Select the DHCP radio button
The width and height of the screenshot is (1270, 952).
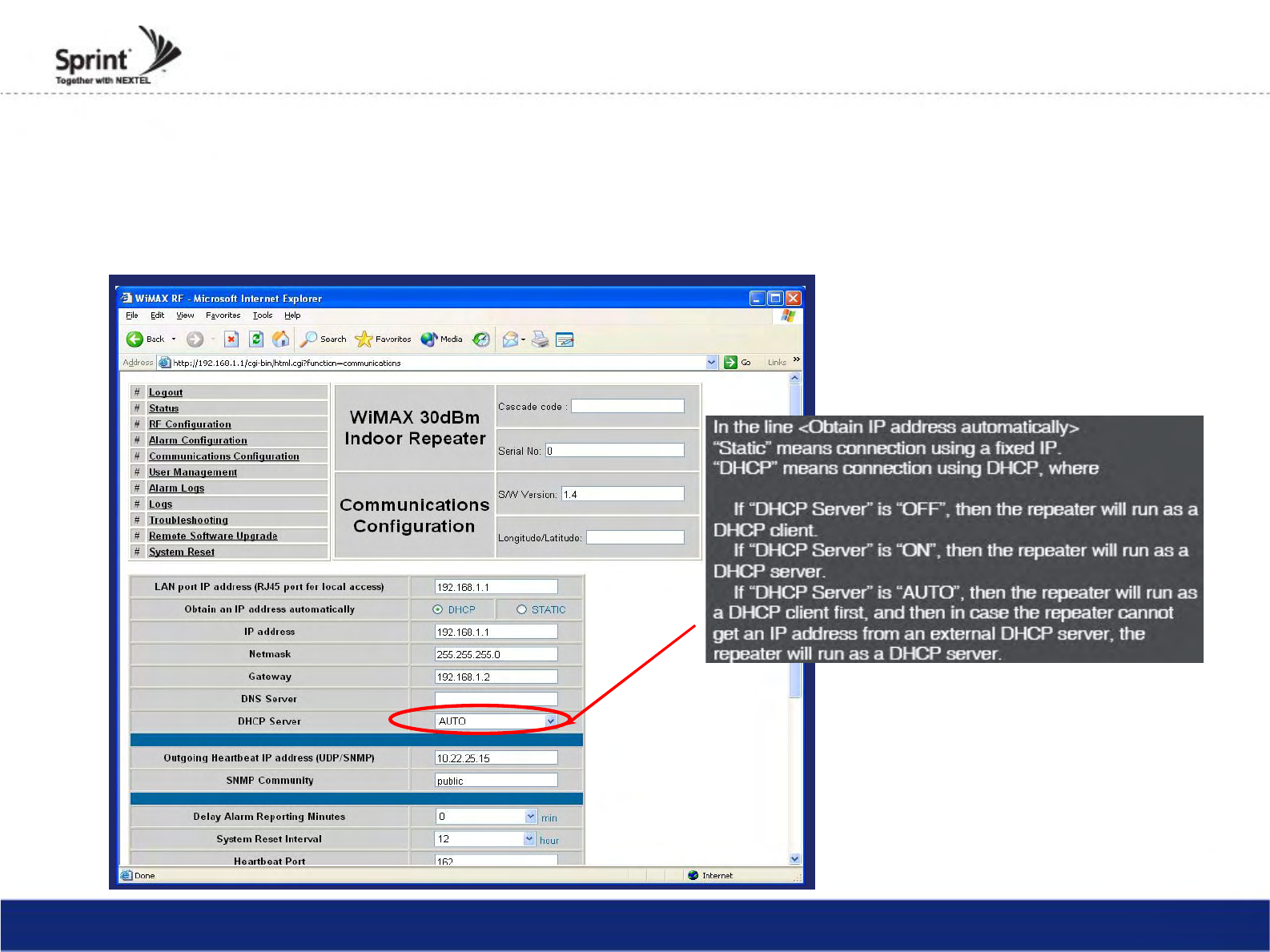pos(438,609)
